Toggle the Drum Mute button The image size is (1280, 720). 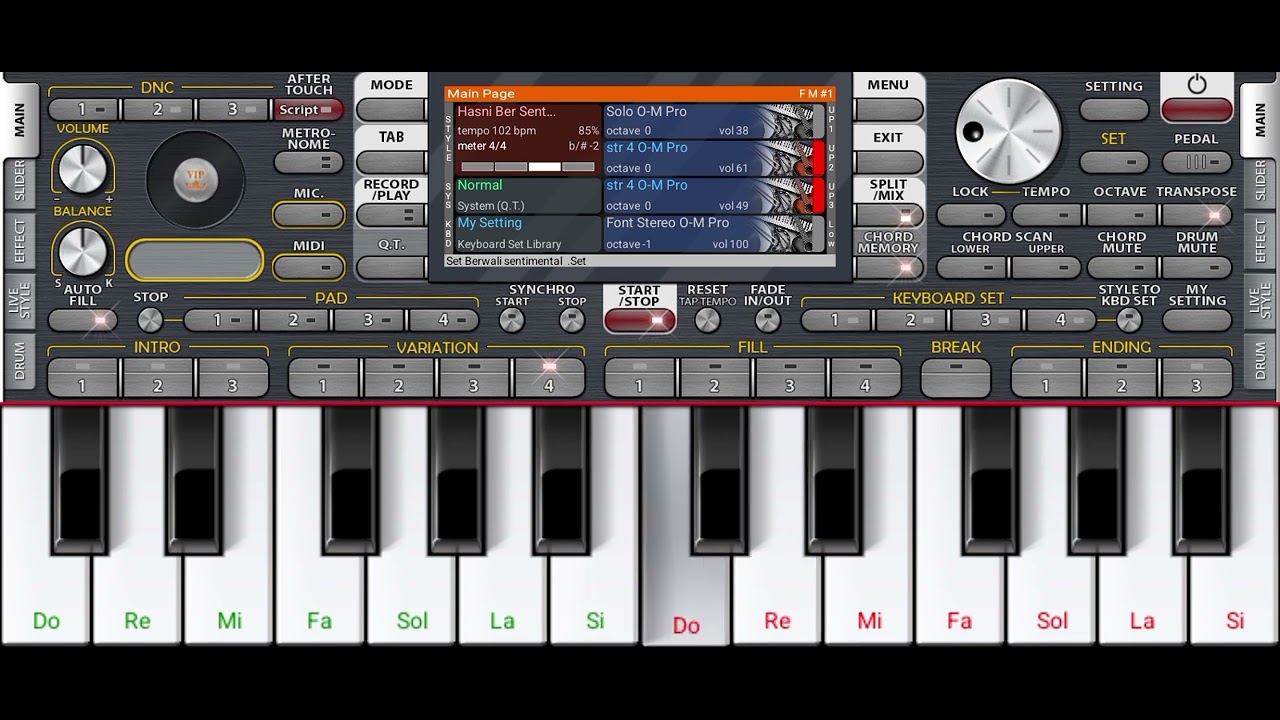coord(1197,267)
